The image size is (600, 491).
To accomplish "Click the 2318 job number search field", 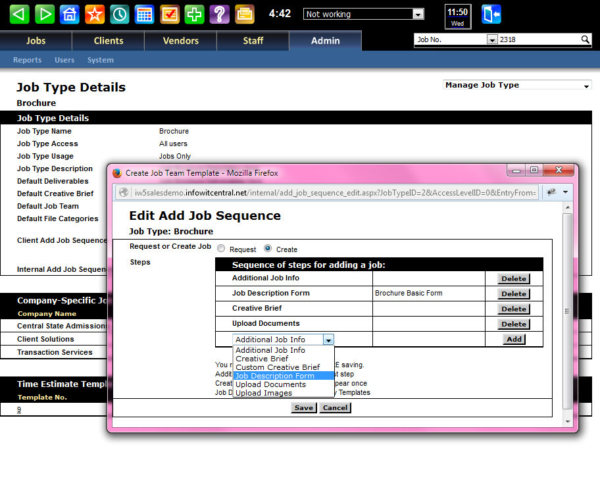I will pos(539,39).
